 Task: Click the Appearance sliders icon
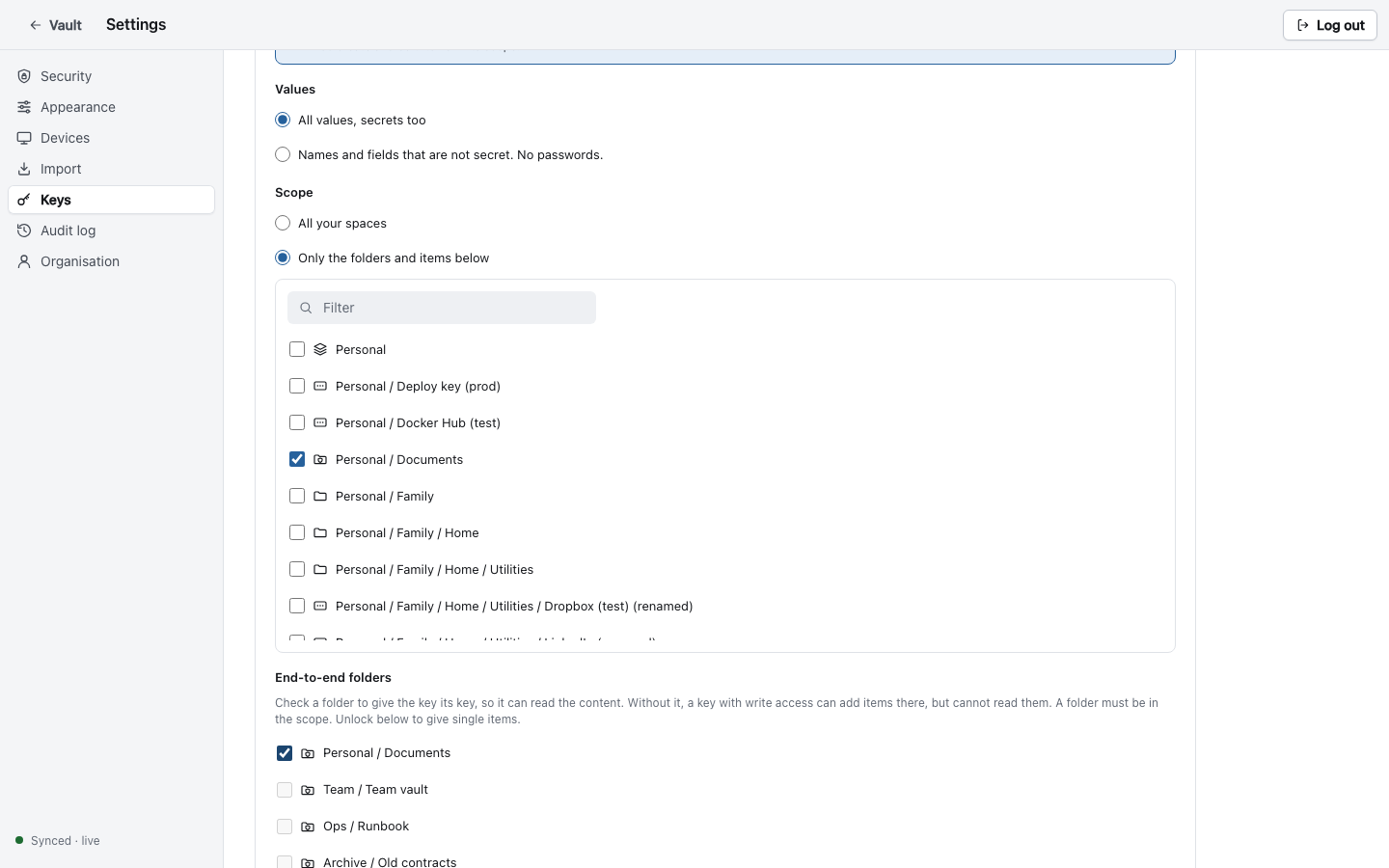[24, 107]
